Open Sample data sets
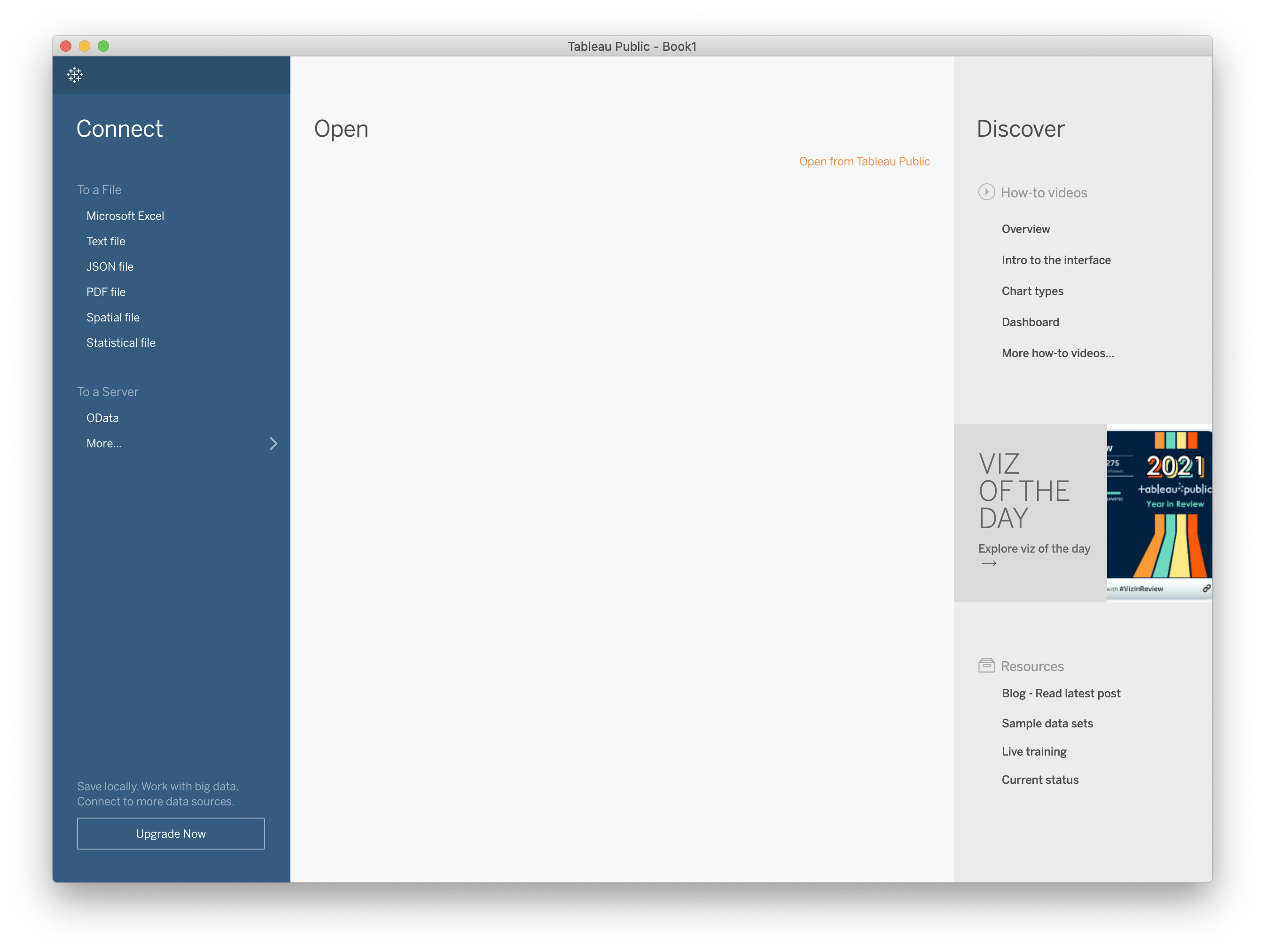 point(1047,723)
